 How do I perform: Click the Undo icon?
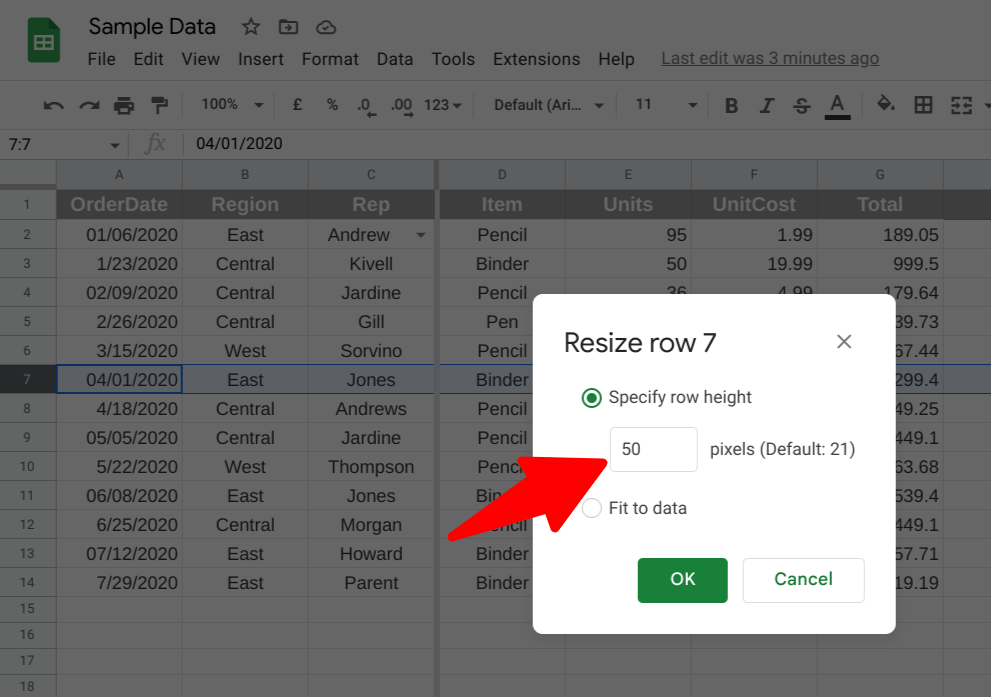[x=52, y=104]
